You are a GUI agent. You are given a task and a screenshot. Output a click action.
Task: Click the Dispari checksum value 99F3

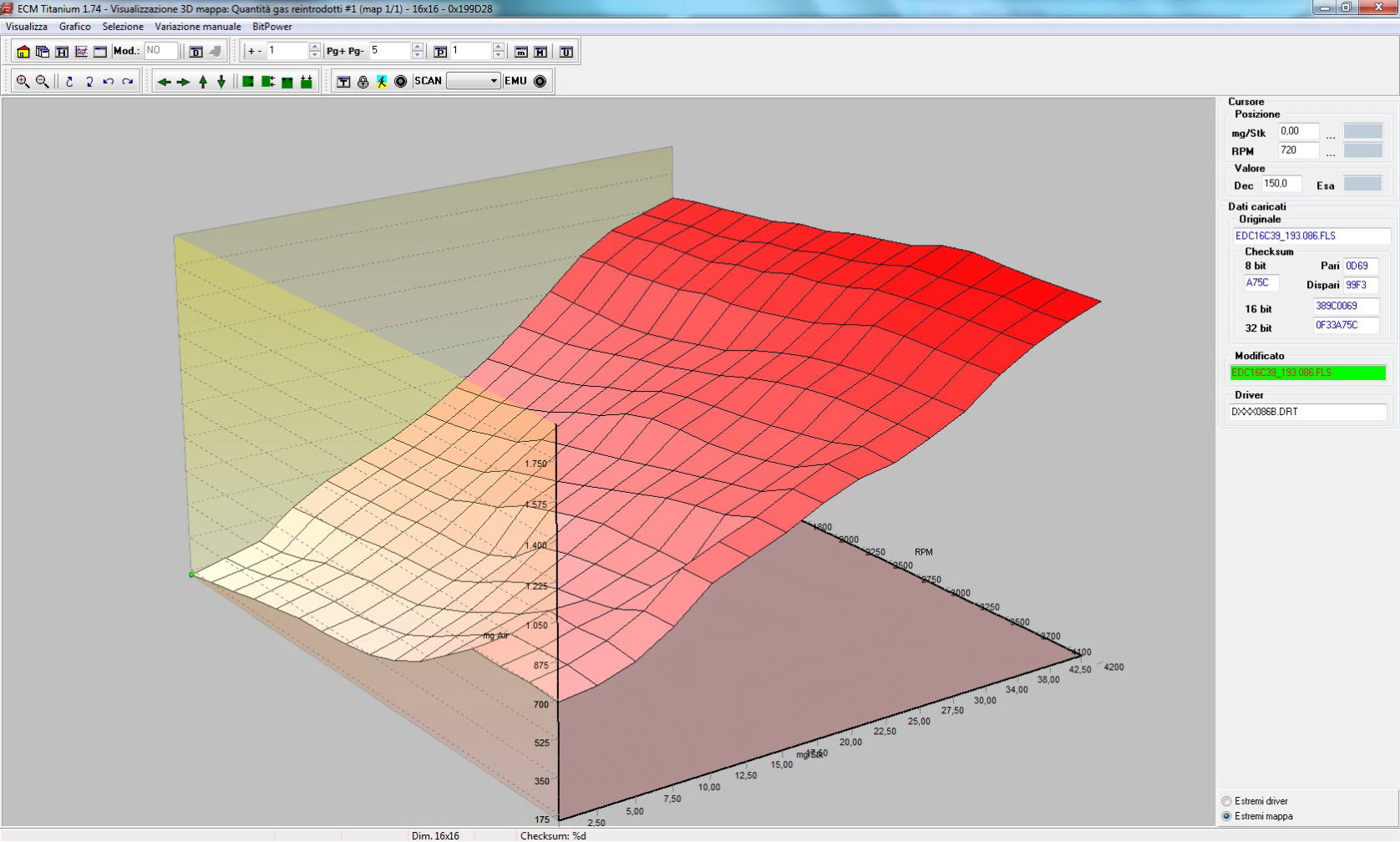(x=1361, y=286)
